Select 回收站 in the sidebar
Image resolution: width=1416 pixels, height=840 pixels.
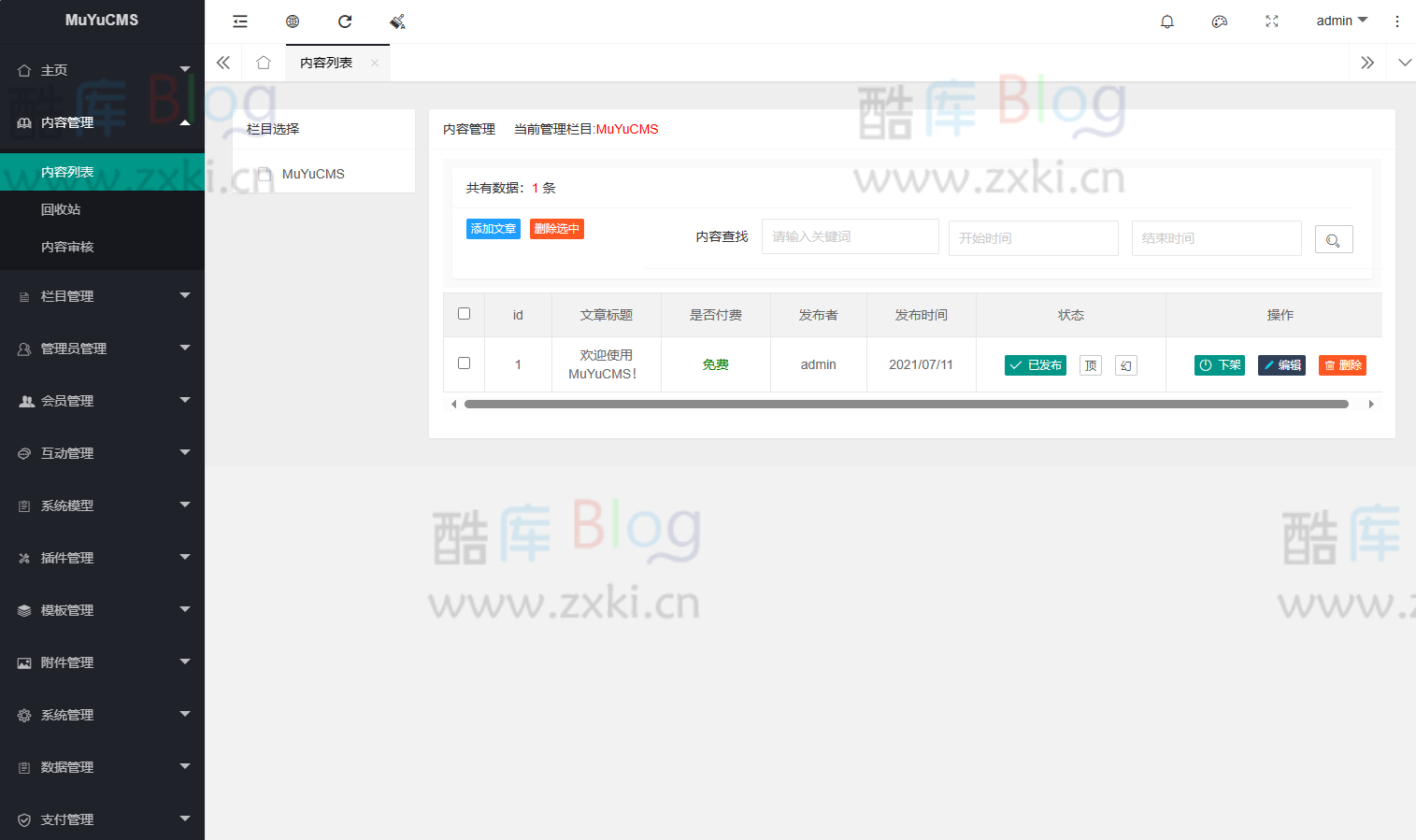click(x=67, y=208)
